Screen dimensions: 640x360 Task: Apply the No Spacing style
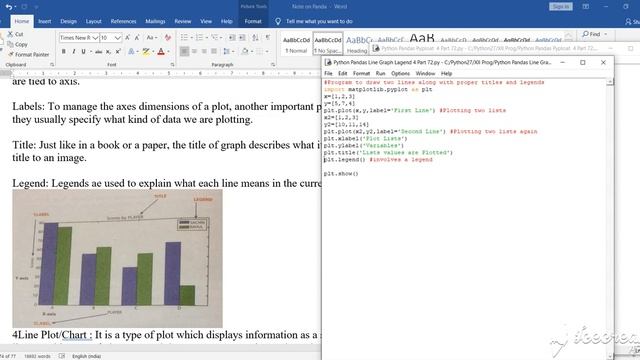tap(328, 44)
